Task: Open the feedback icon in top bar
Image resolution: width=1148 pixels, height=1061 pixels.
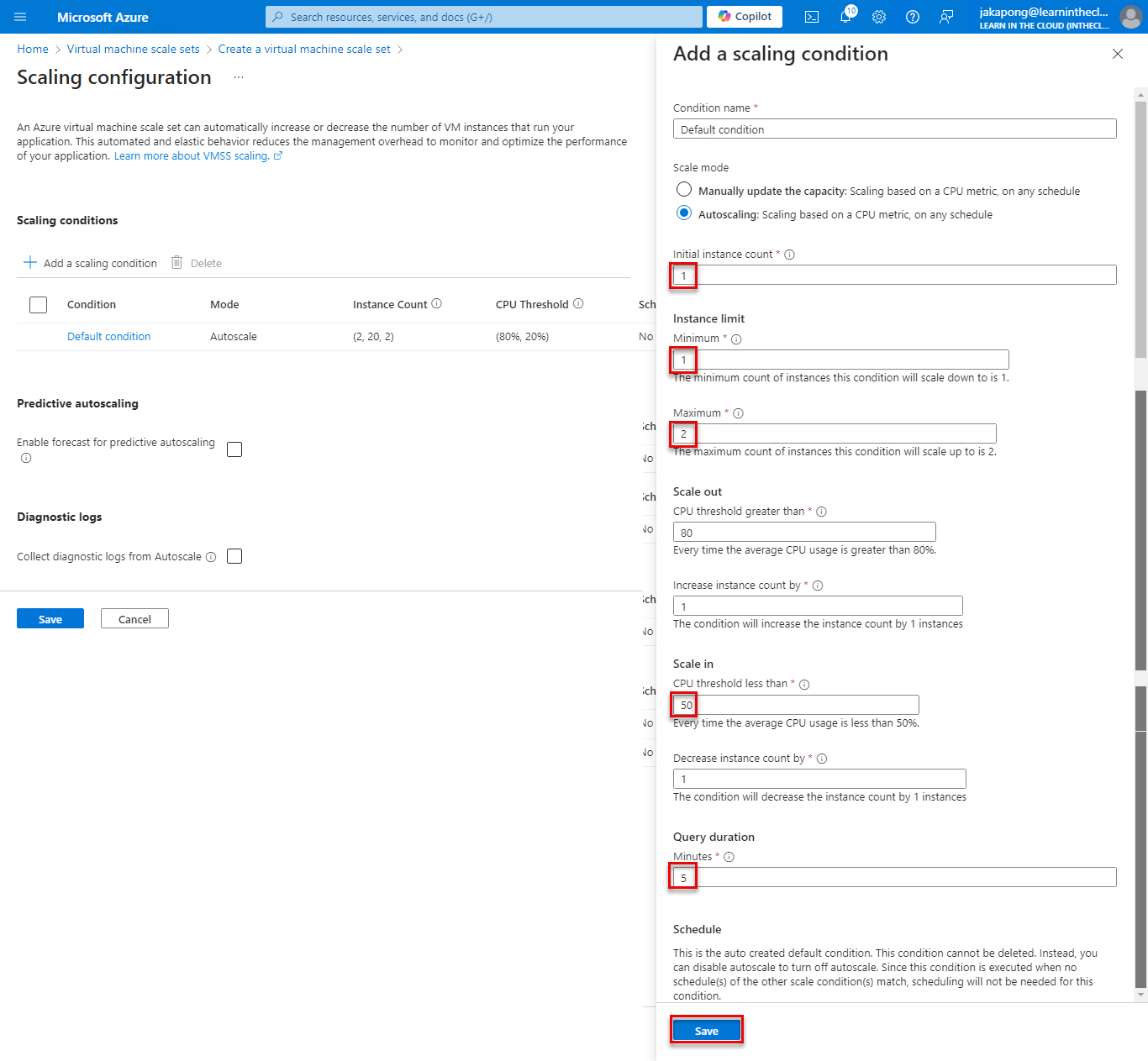Action: click(946, 17)
